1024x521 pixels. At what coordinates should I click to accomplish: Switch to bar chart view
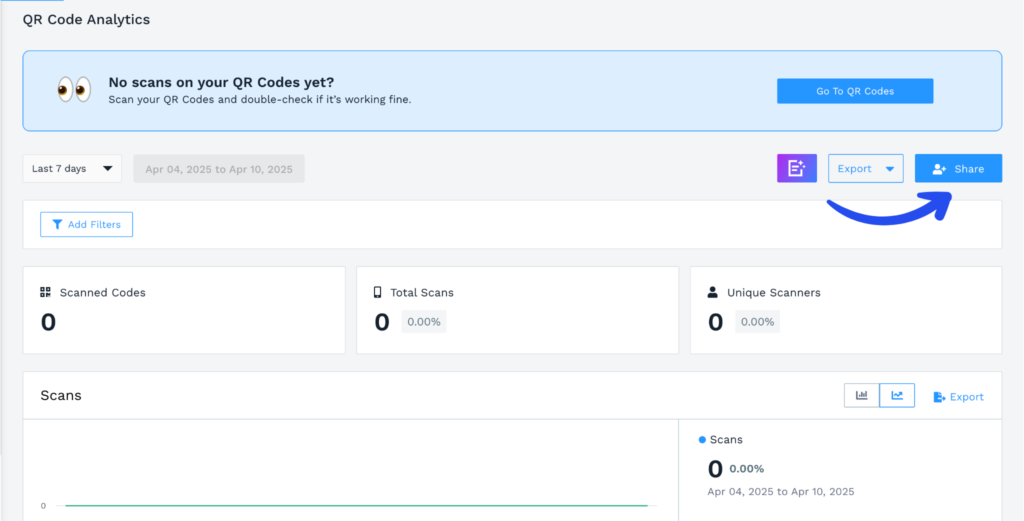861,396
